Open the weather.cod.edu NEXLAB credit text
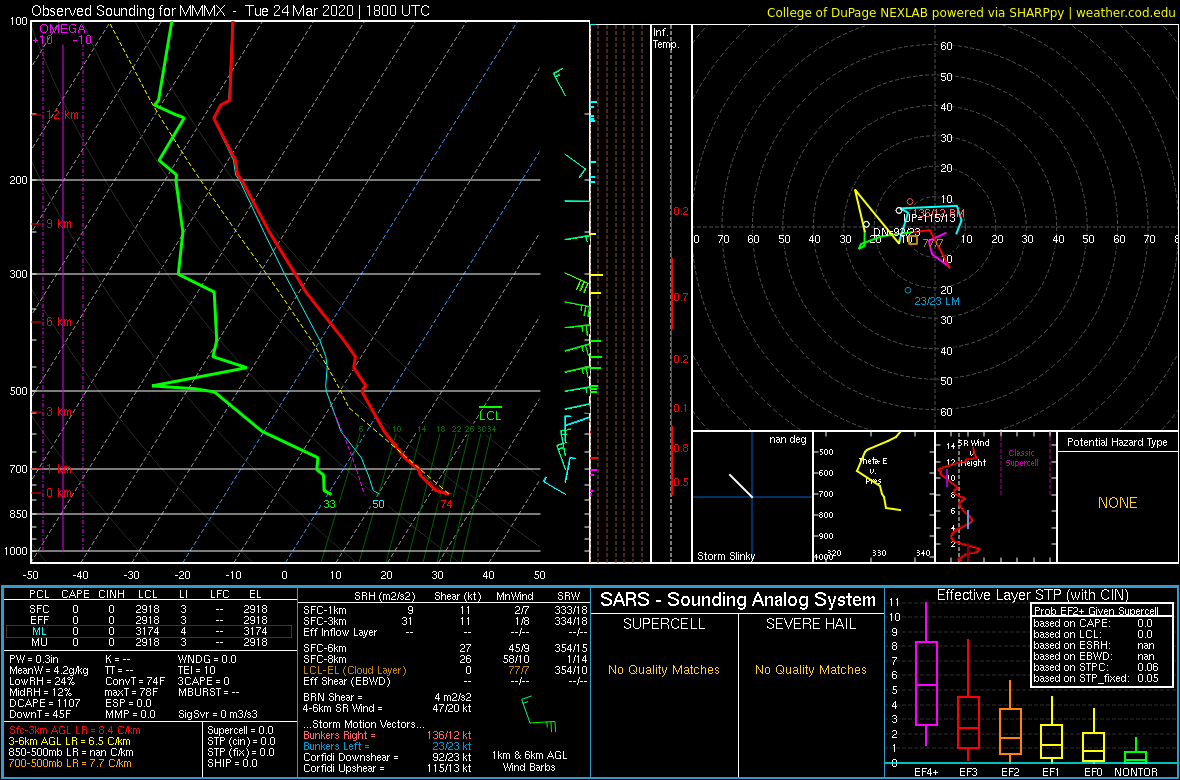 [971, 12]
